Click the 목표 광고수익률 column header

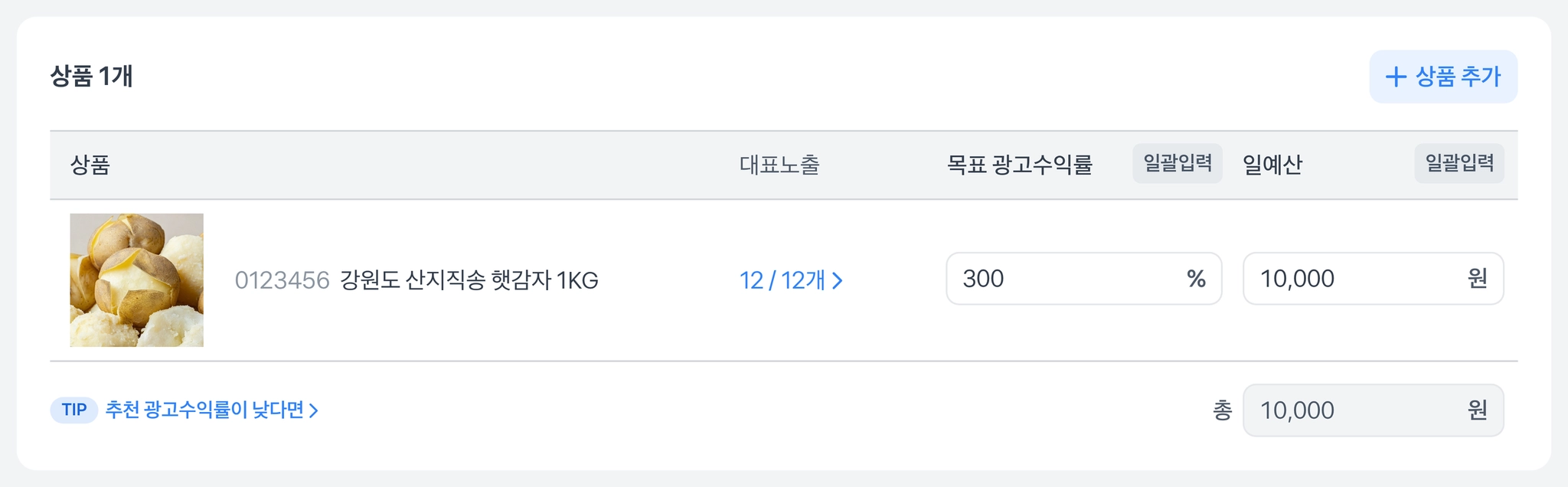click(x=1019, y=165)
